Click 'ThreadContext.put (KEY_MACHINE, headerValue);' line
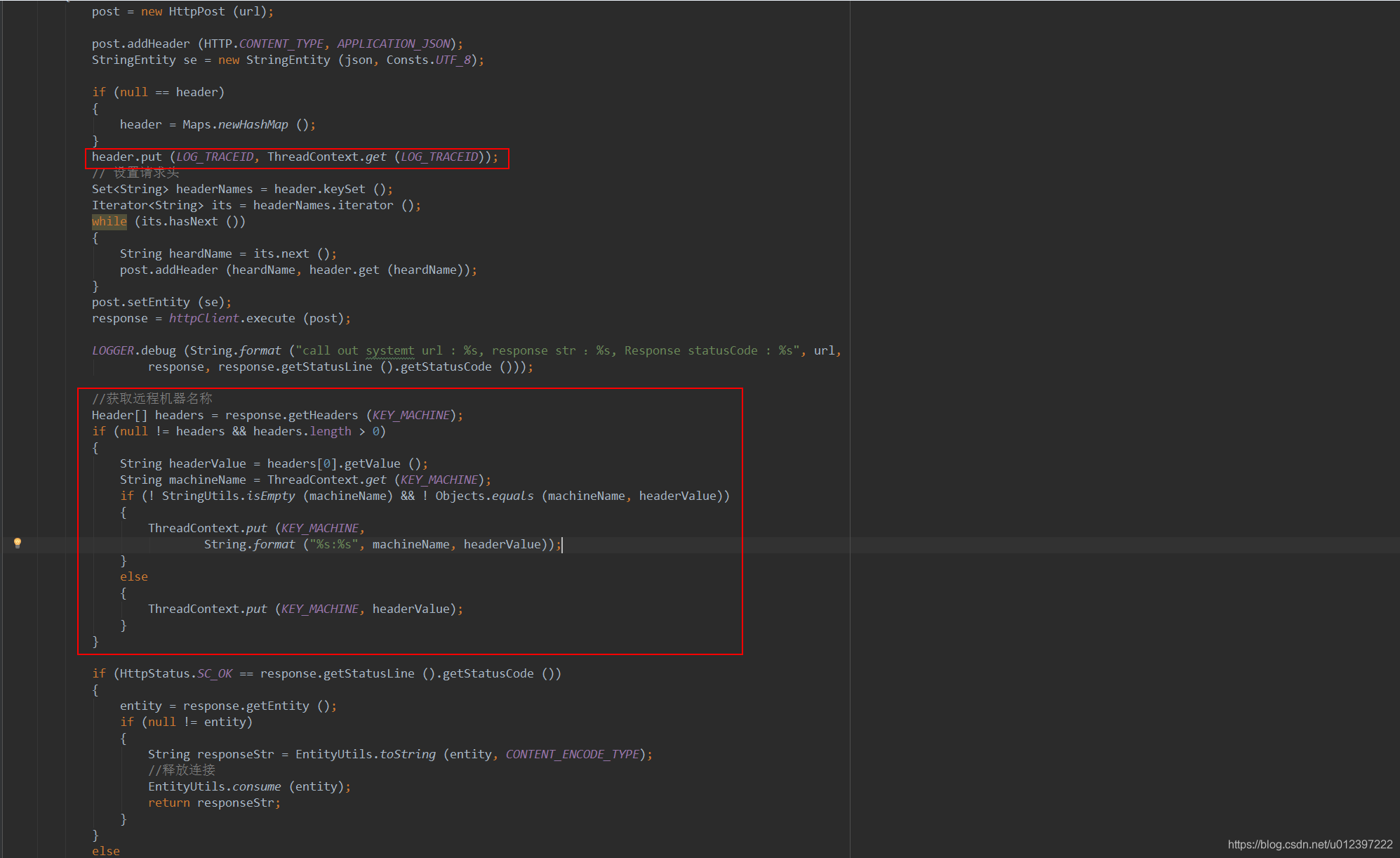 (x=305, y=609)
